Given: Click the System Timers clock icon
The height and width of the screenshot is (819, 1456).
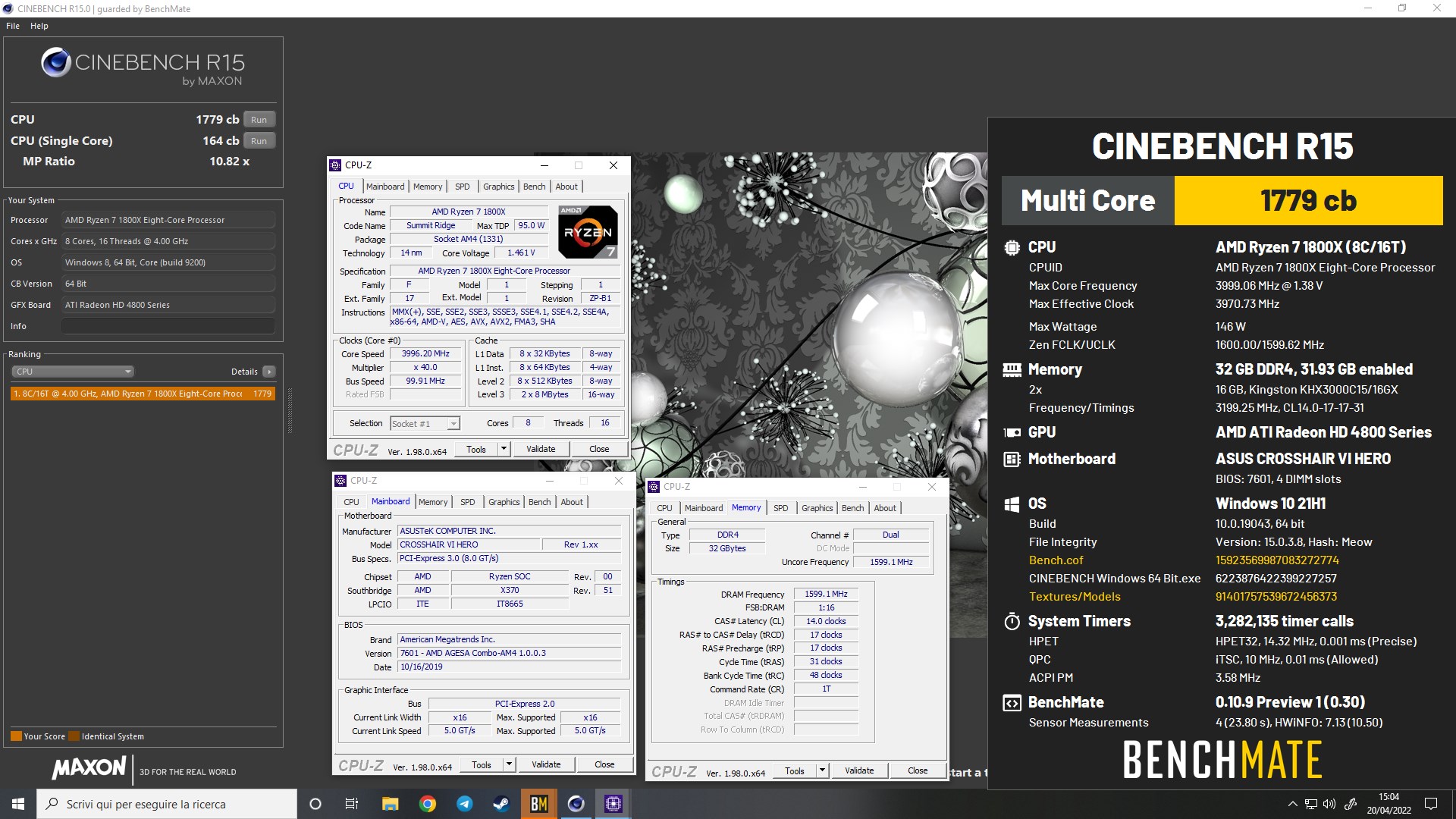Looking at the screenshot, I should click(x=1012, y=621).
